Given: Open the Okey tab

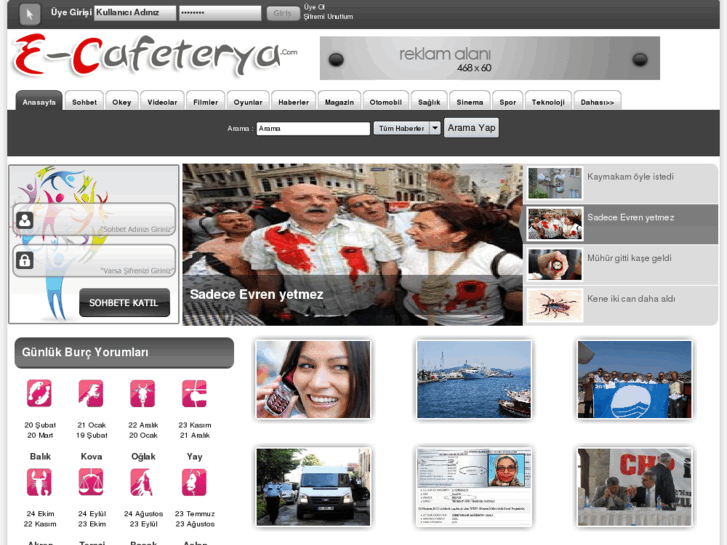Looking at the screenshot, I should (121, 101).
